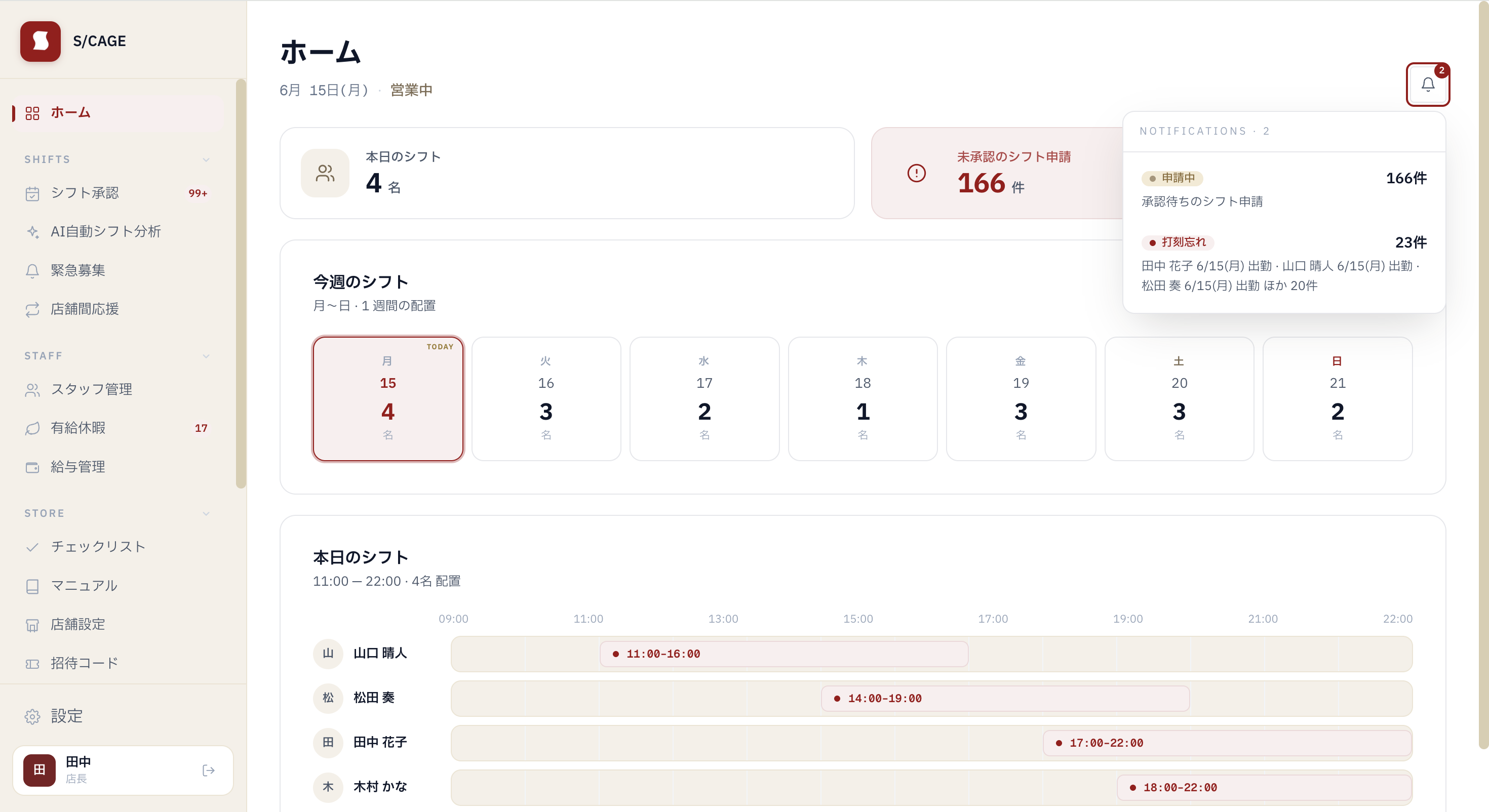Select Friday 19 shift card
Viewport: 1489px width, 812px height.
click(x=1021, y=399)
